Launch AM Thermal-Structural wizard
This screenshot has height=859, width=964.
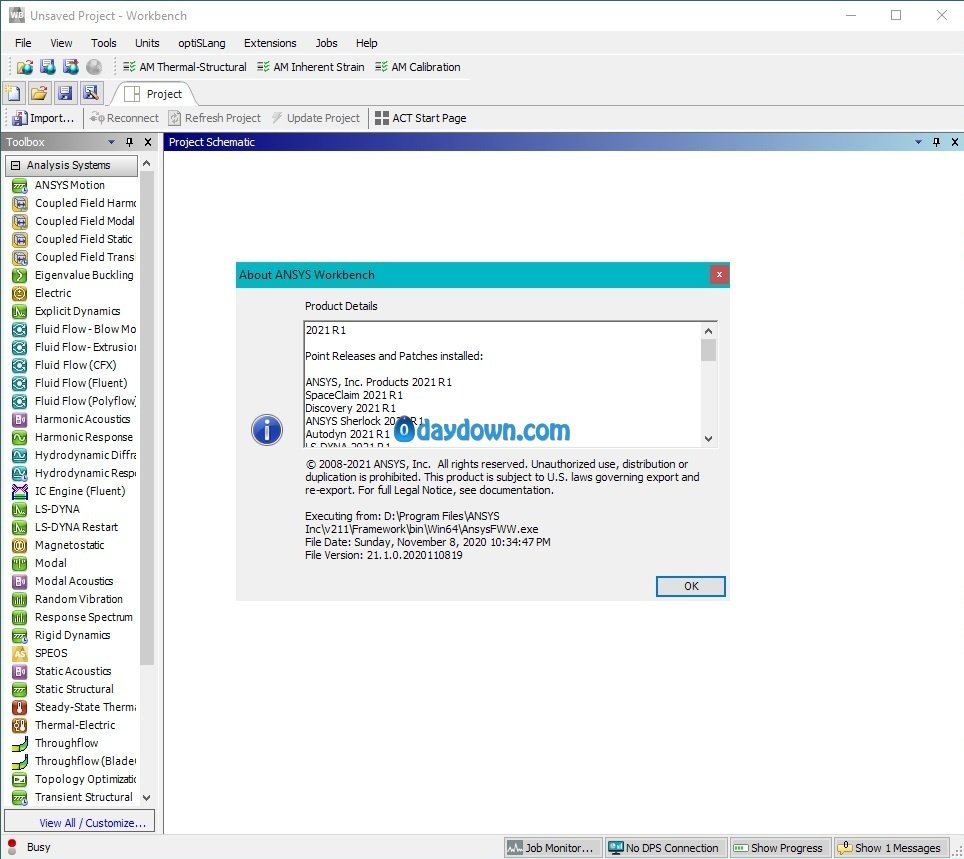(x=184, y=67)
